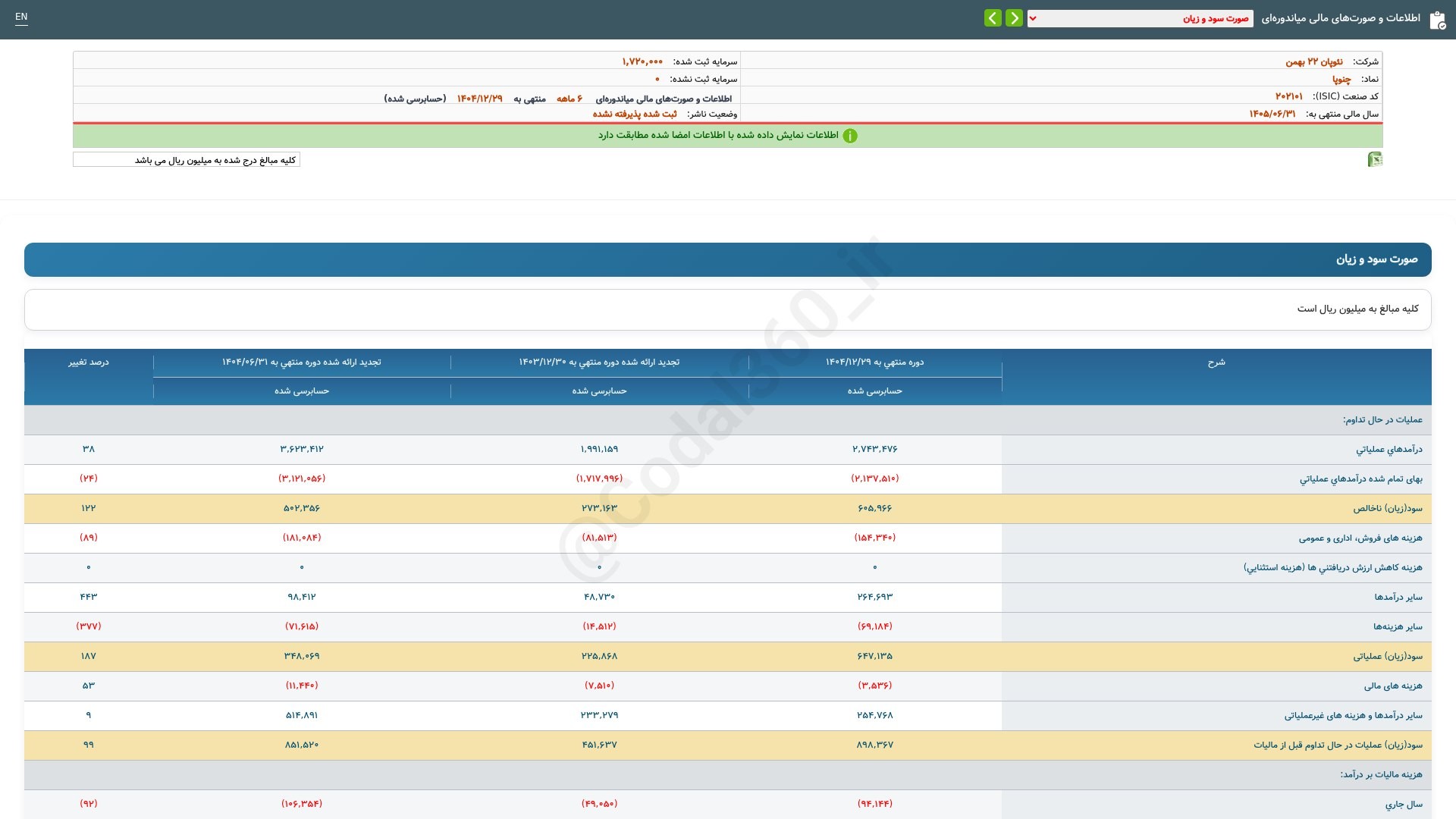
Task: Click the Excel export icon
Action: pyautogui.click(x=1374, y=159)
